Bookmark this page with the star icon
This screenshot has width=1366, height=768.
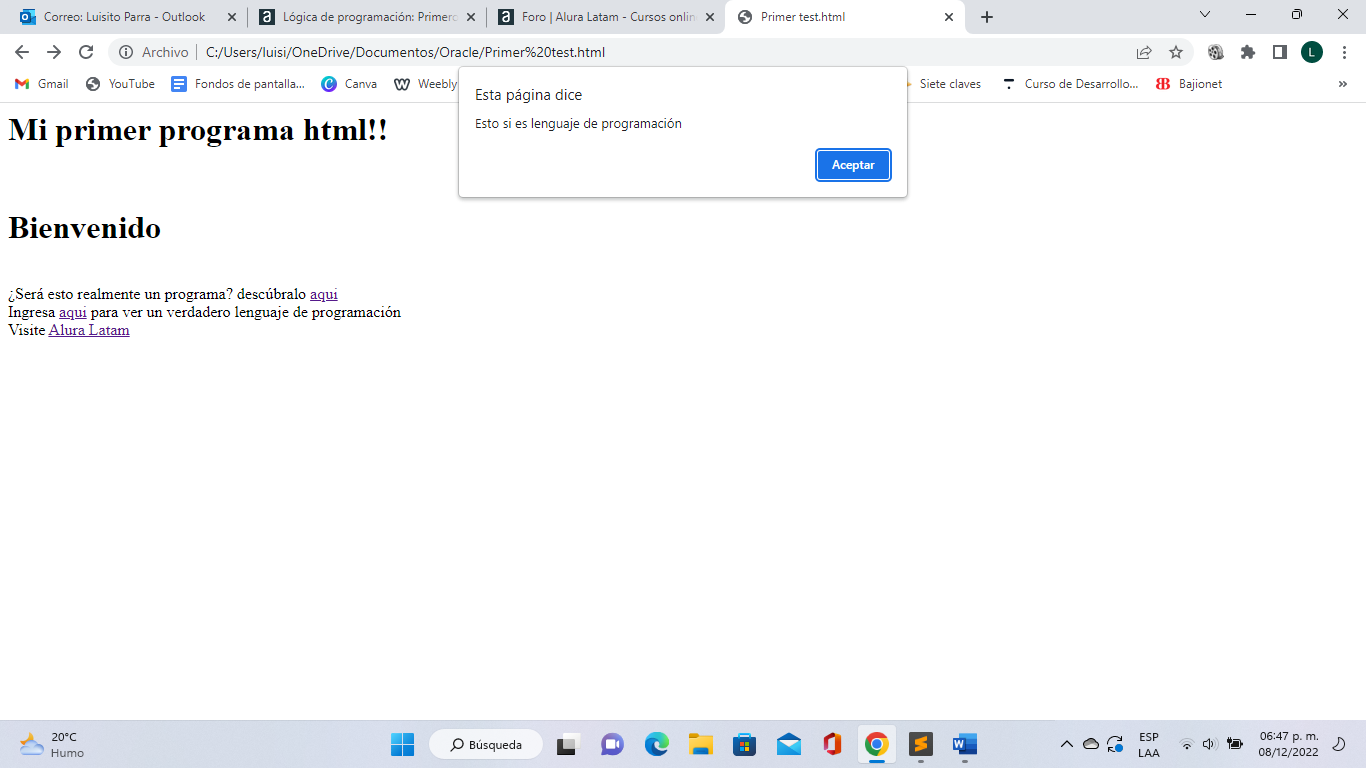click(1176, 52)
